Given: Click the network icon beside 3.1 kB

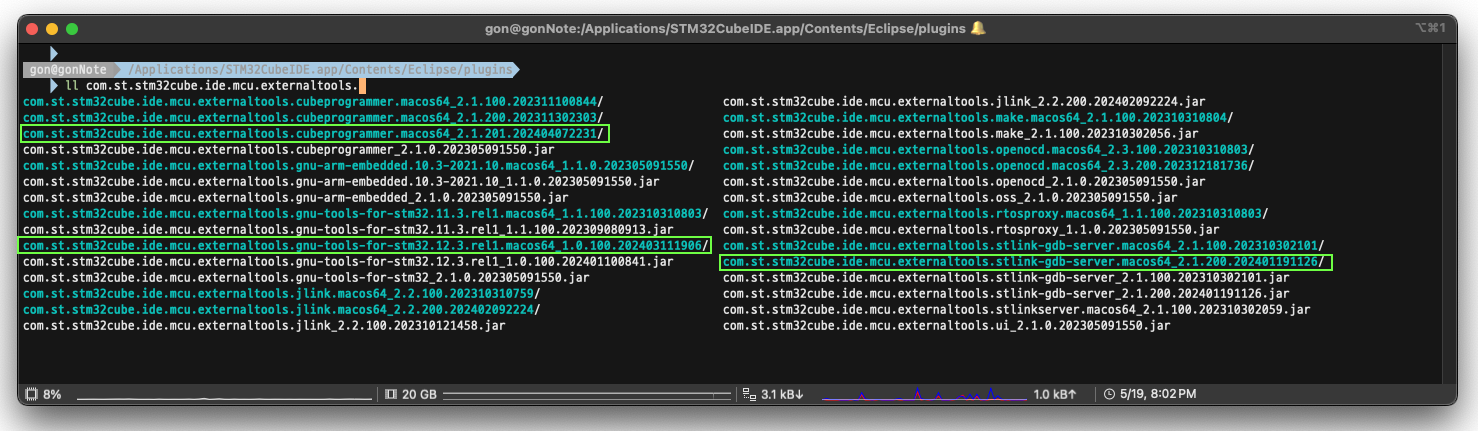Looking at the screenshot, I should coord(749,394).
